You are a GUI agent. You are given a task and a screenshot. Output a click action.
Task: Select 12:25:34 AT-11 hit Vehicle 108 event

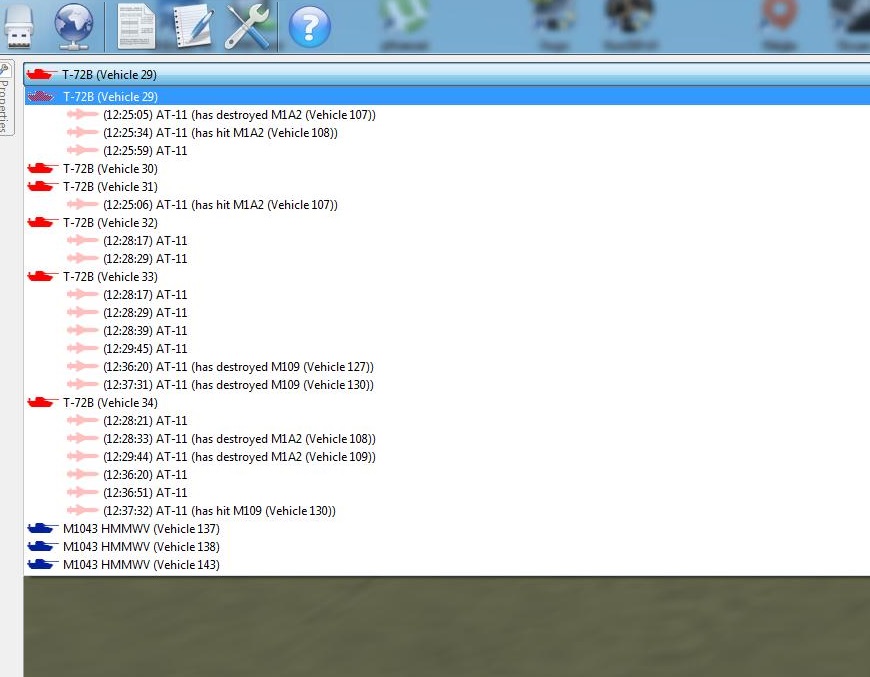(220, 133)
